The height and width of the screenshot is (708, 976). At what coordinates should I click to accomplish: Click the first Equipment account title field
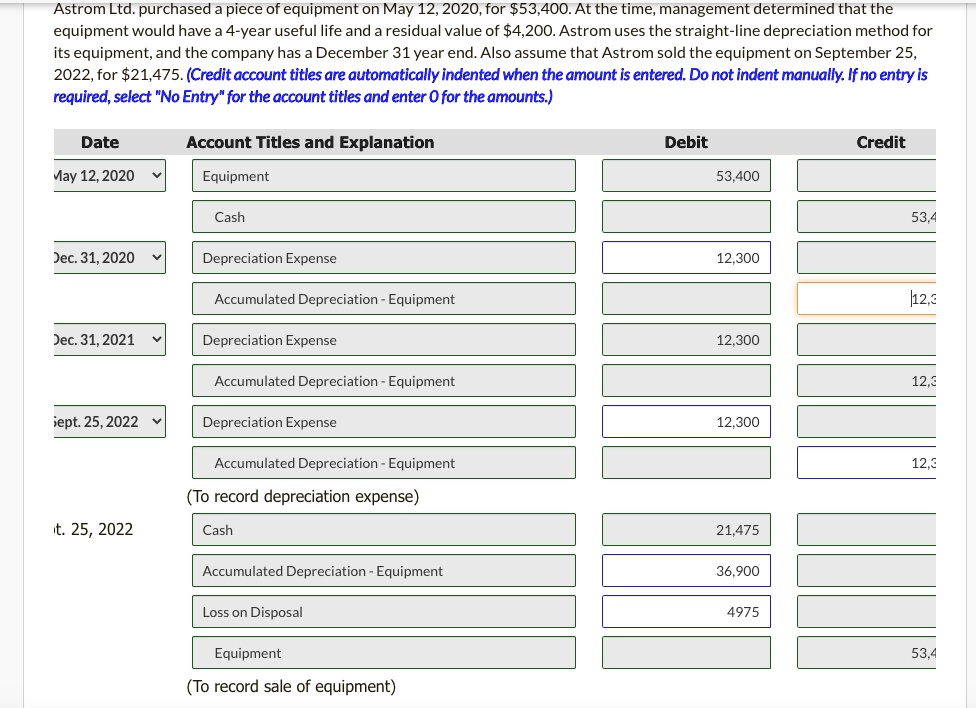click(383, 176)
